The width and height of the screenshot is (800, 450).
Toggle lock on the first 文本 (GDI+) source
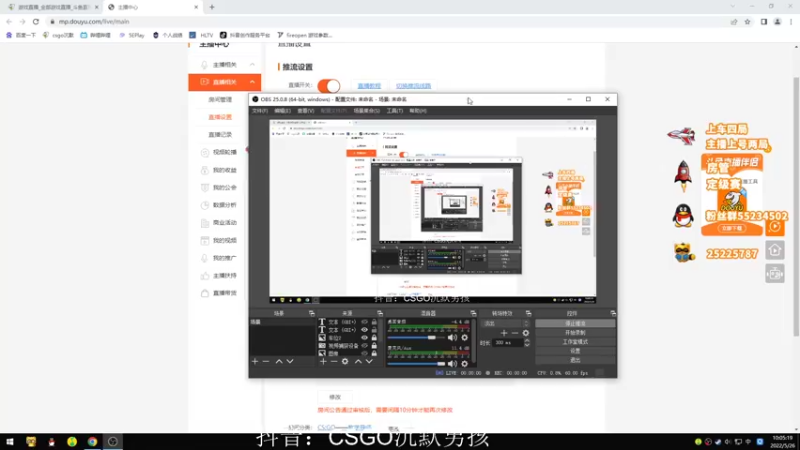[x=374, y=322]
